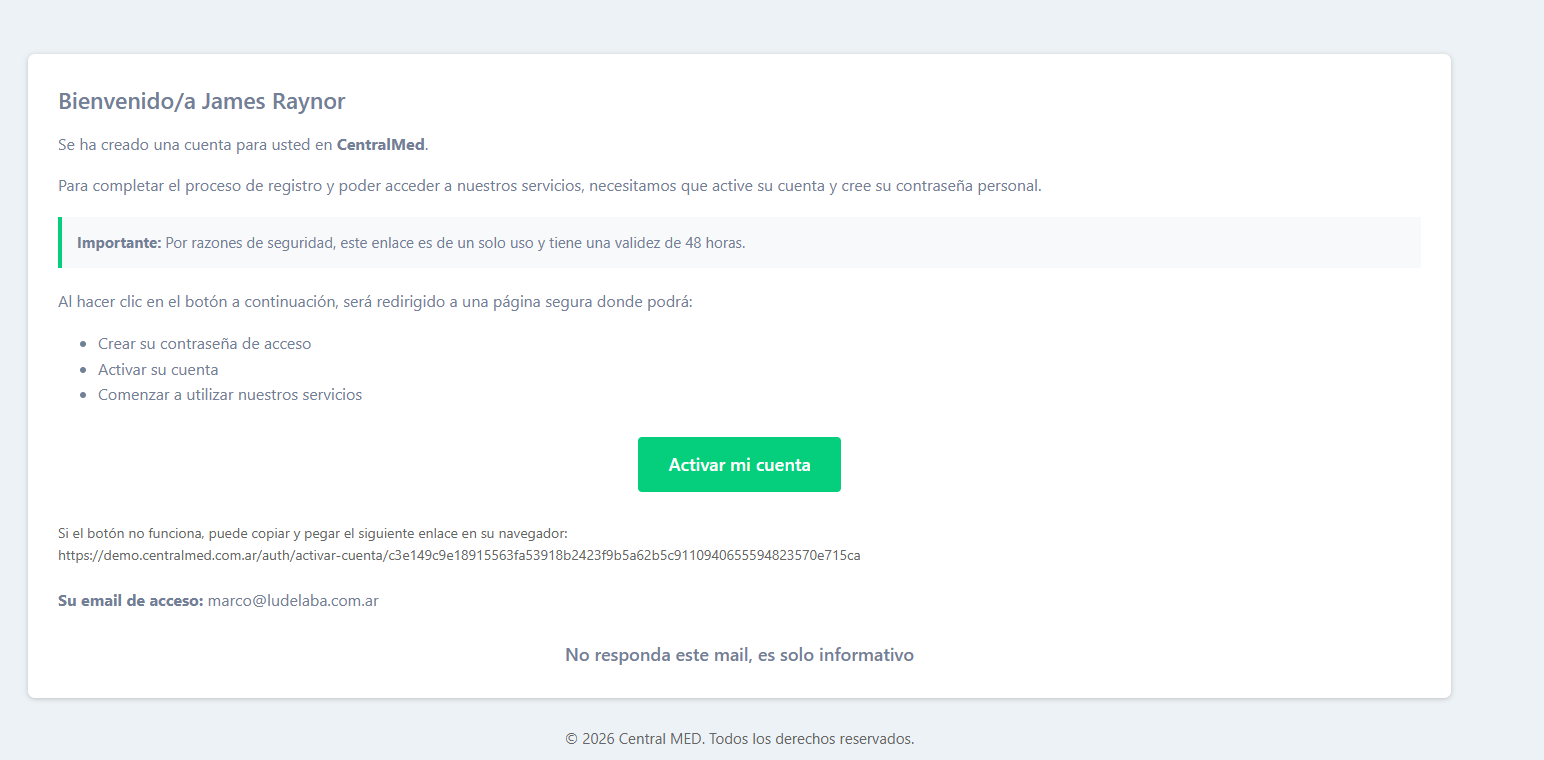Select the Comenzar a utilizar nuestros servicios item
Viewport: 1544px width, 760px height.
point(230,394)
